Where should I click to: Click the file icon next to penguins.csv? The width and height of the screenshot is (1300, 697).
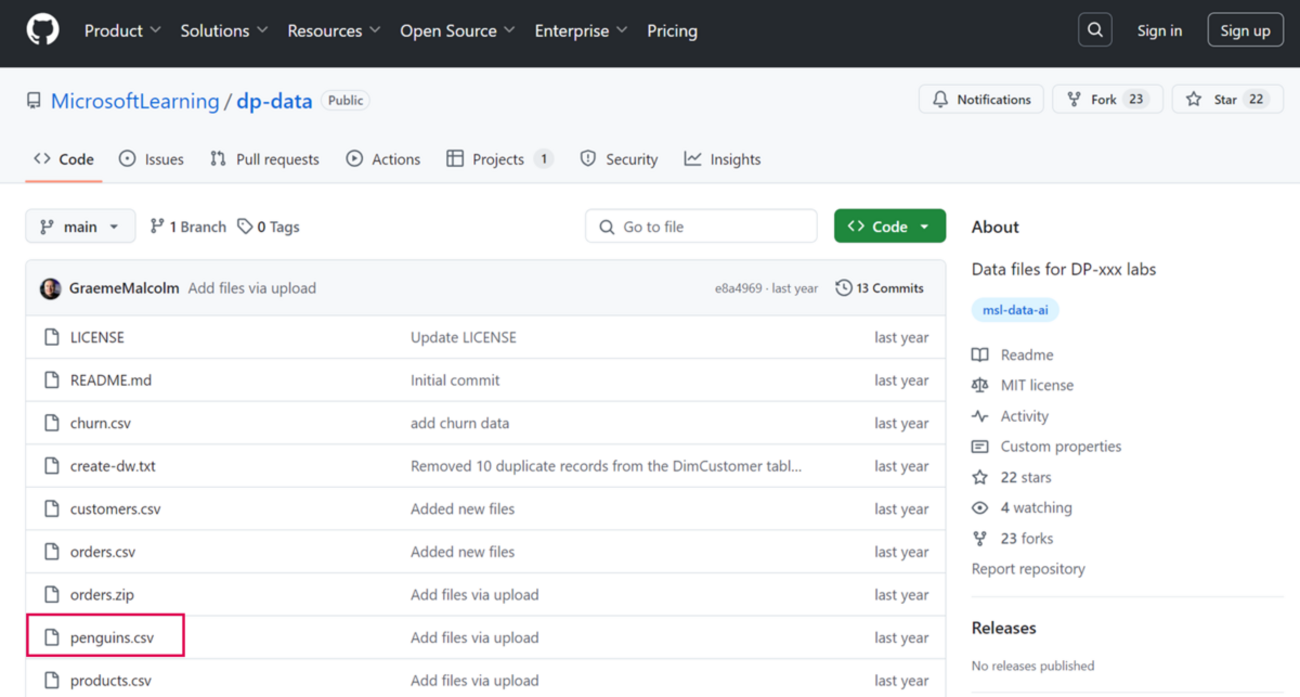pos(52,638)
